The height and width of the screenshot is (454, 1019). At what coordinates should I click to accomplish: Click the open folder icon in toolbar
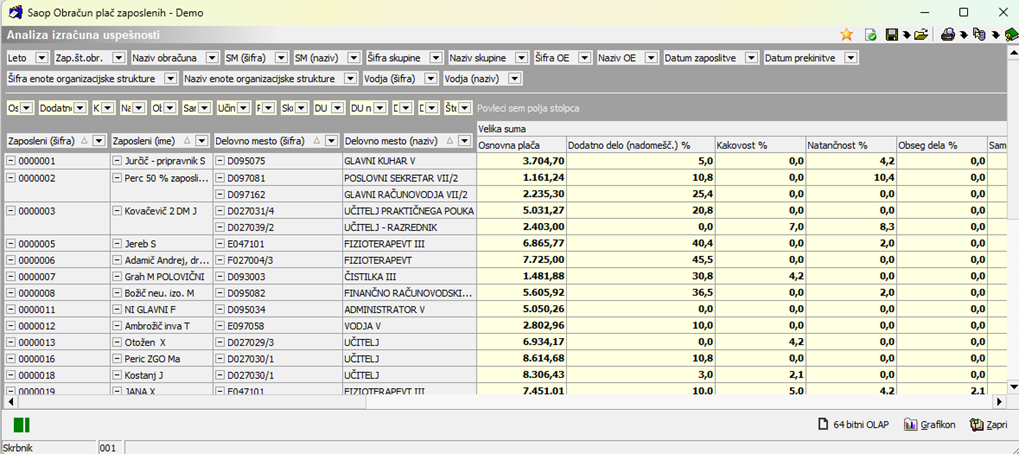(x=920, y=35)
